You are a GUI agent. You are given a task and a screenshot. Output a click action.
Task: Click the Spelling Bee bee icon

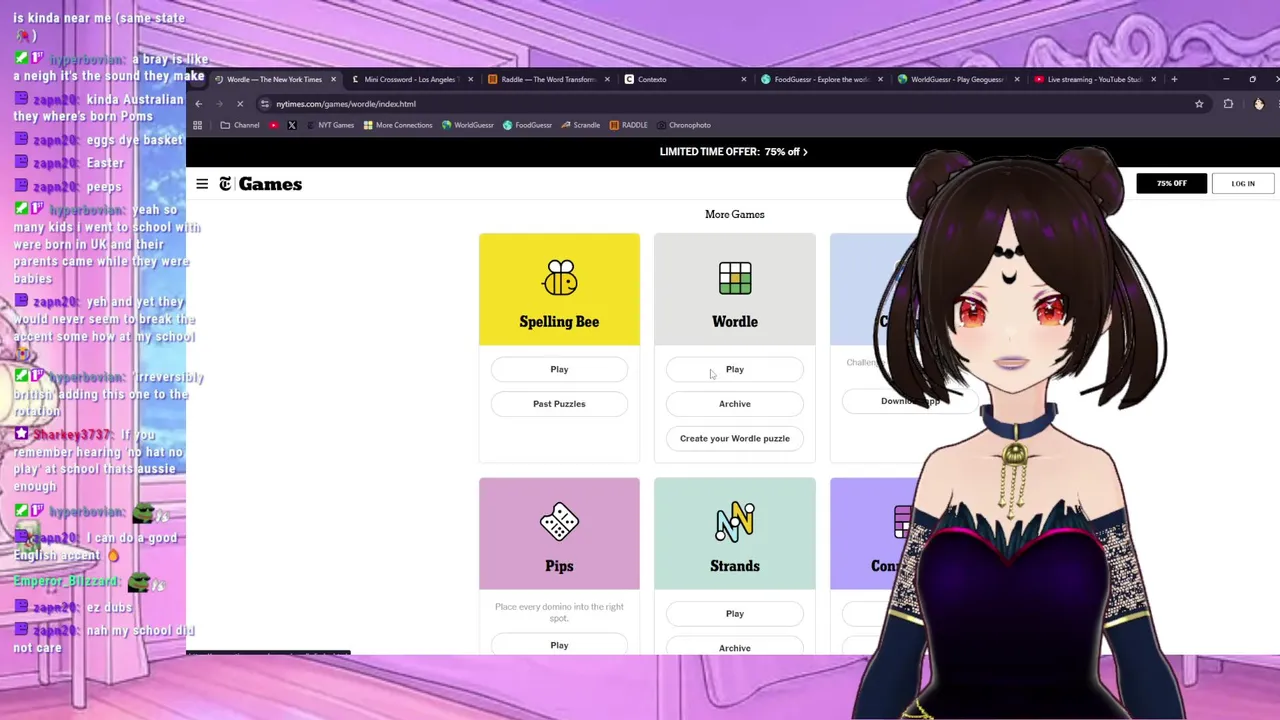pos(559,278)
